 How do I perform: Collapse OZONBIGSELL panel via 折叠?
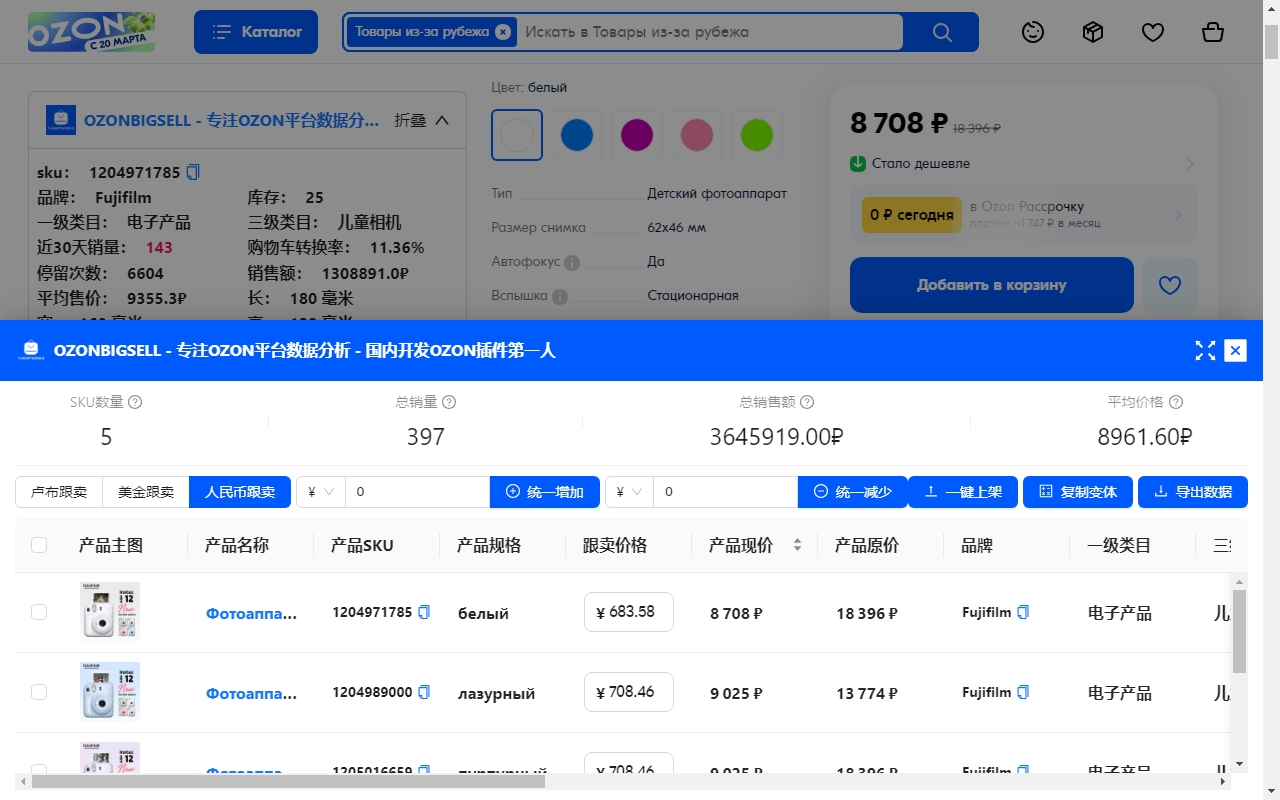click(x=422, y=120)
